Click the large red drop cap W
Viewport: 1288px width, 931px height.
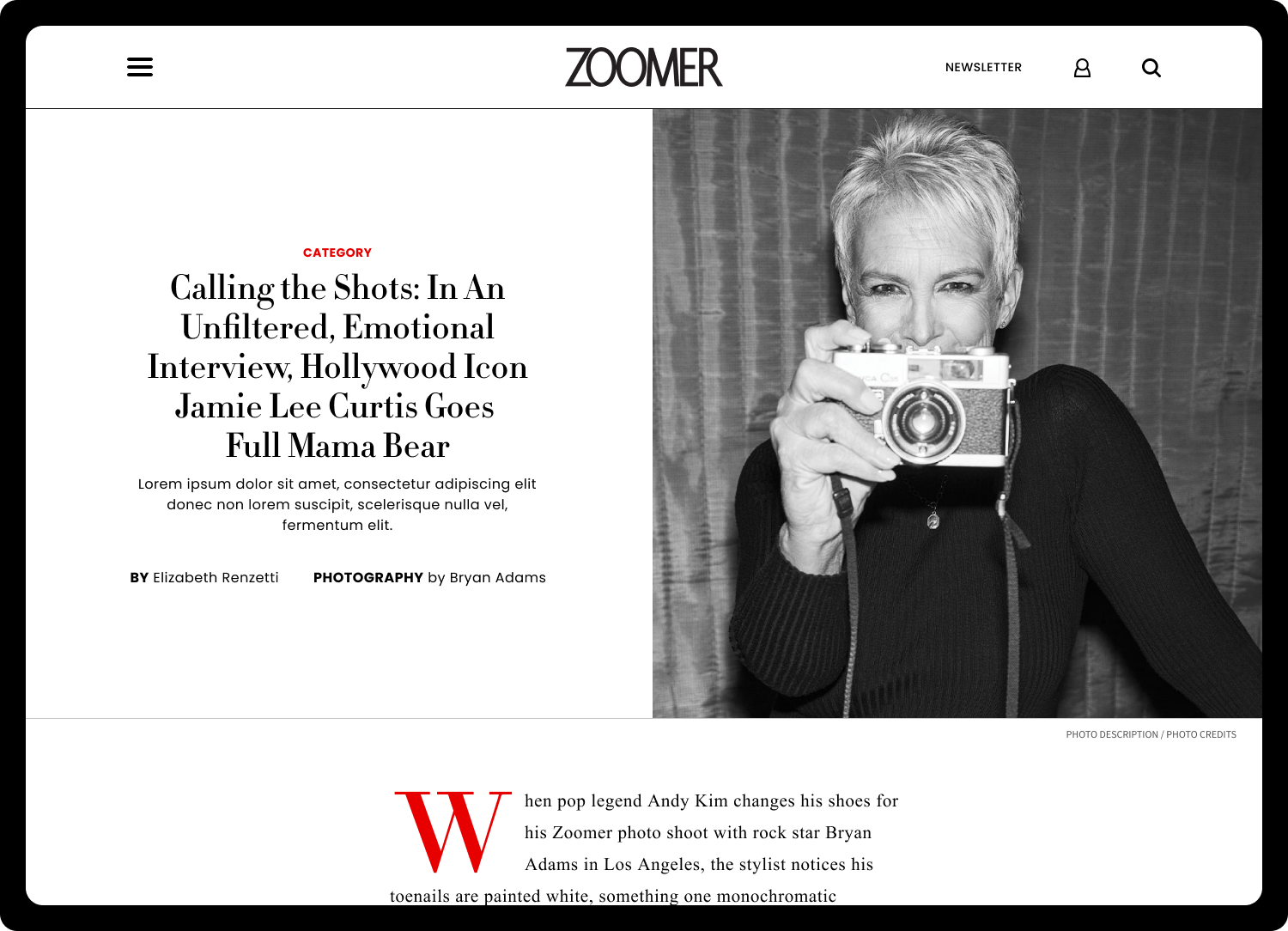(453, 831)
